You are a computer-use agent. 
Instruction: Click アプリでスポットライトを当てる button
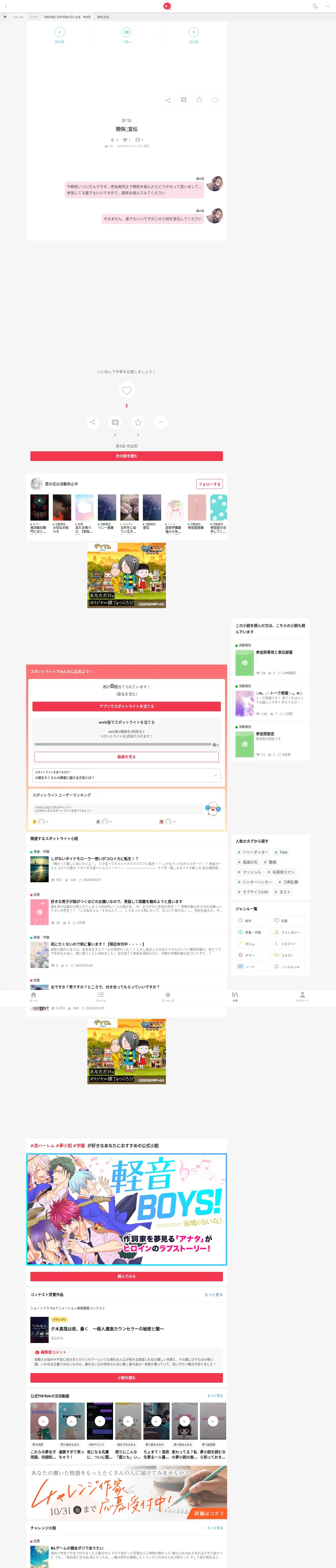tap(126, 707)
